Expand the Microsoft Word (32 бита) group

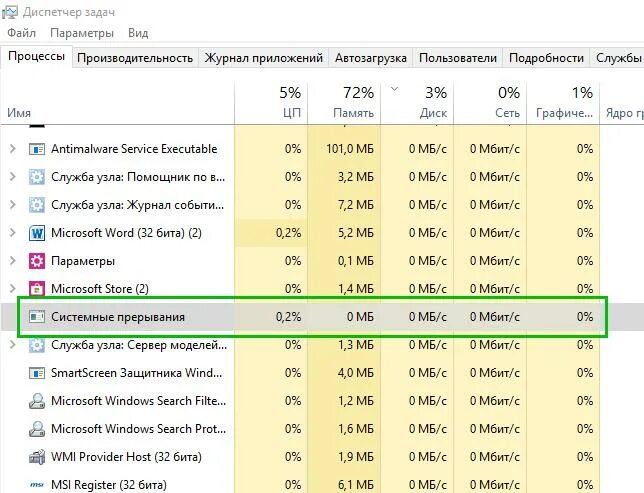click(13, 233)
